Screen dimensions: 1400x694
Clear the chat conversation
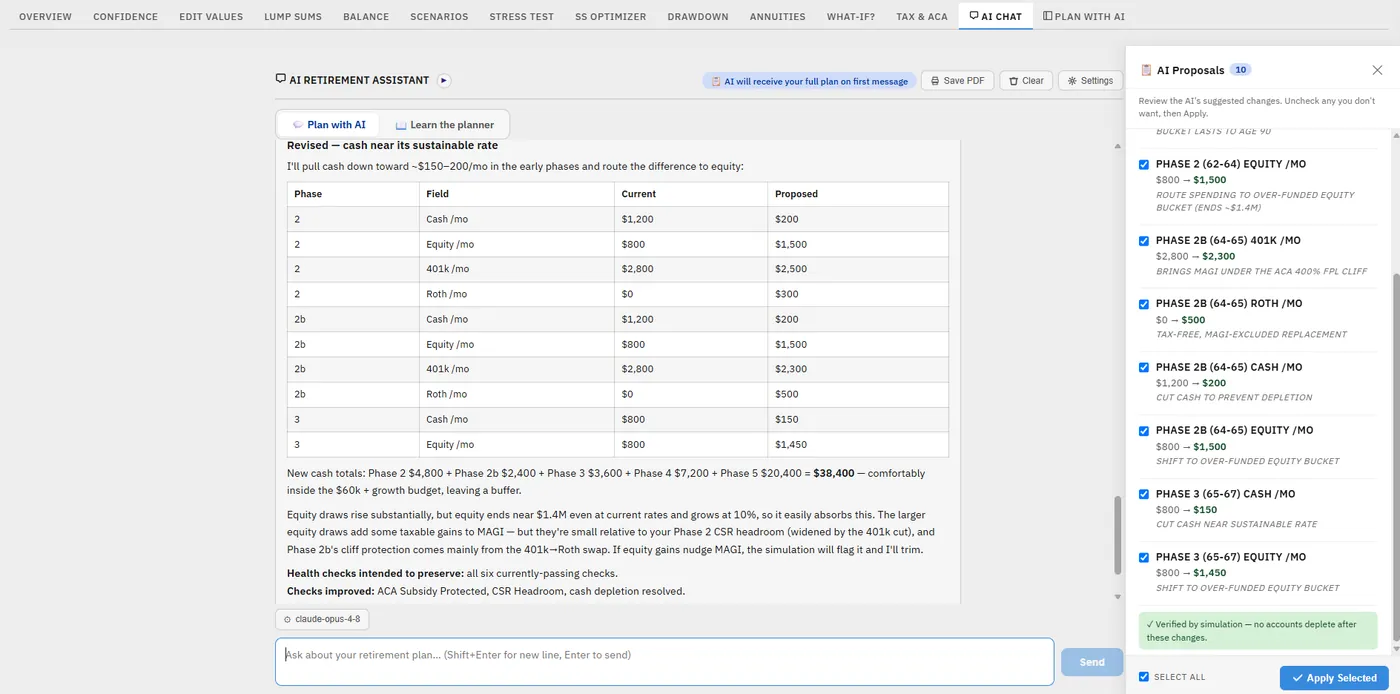1026,81
